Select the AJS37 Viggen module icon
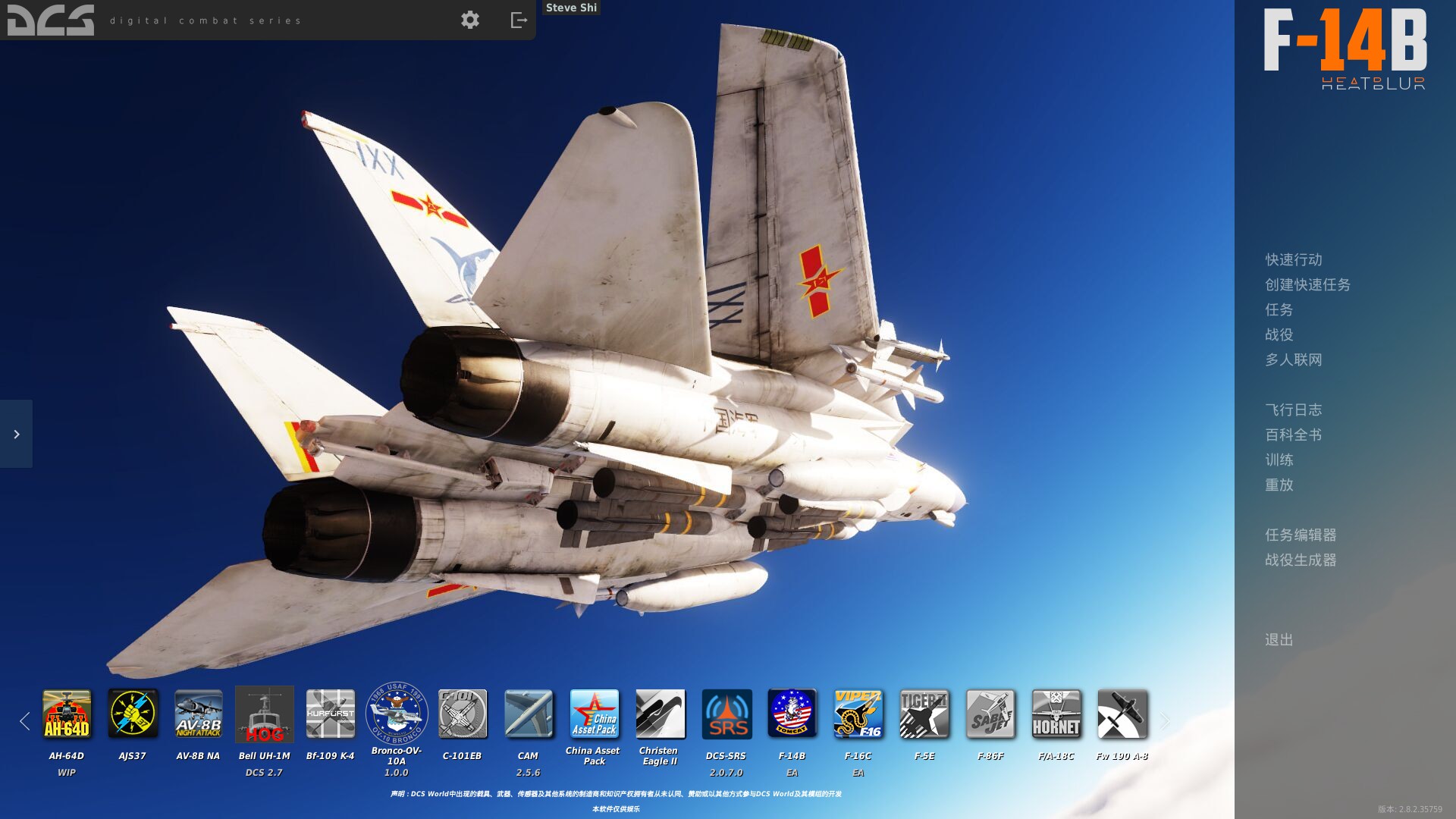This screenshot has height=819, width=1456. coord(133,714)
